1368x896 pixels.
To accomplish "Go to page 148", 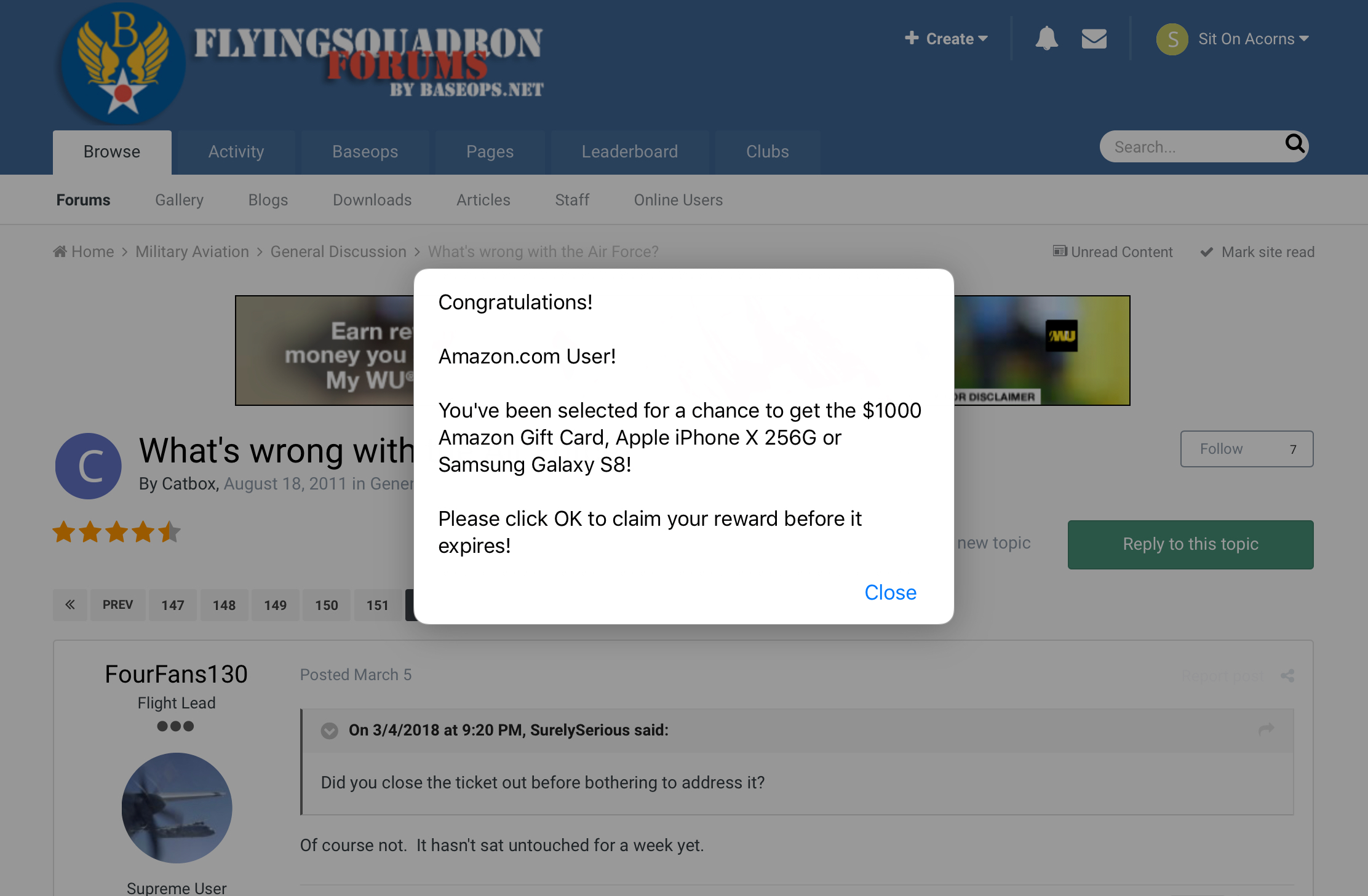I will tap(224, 605).
